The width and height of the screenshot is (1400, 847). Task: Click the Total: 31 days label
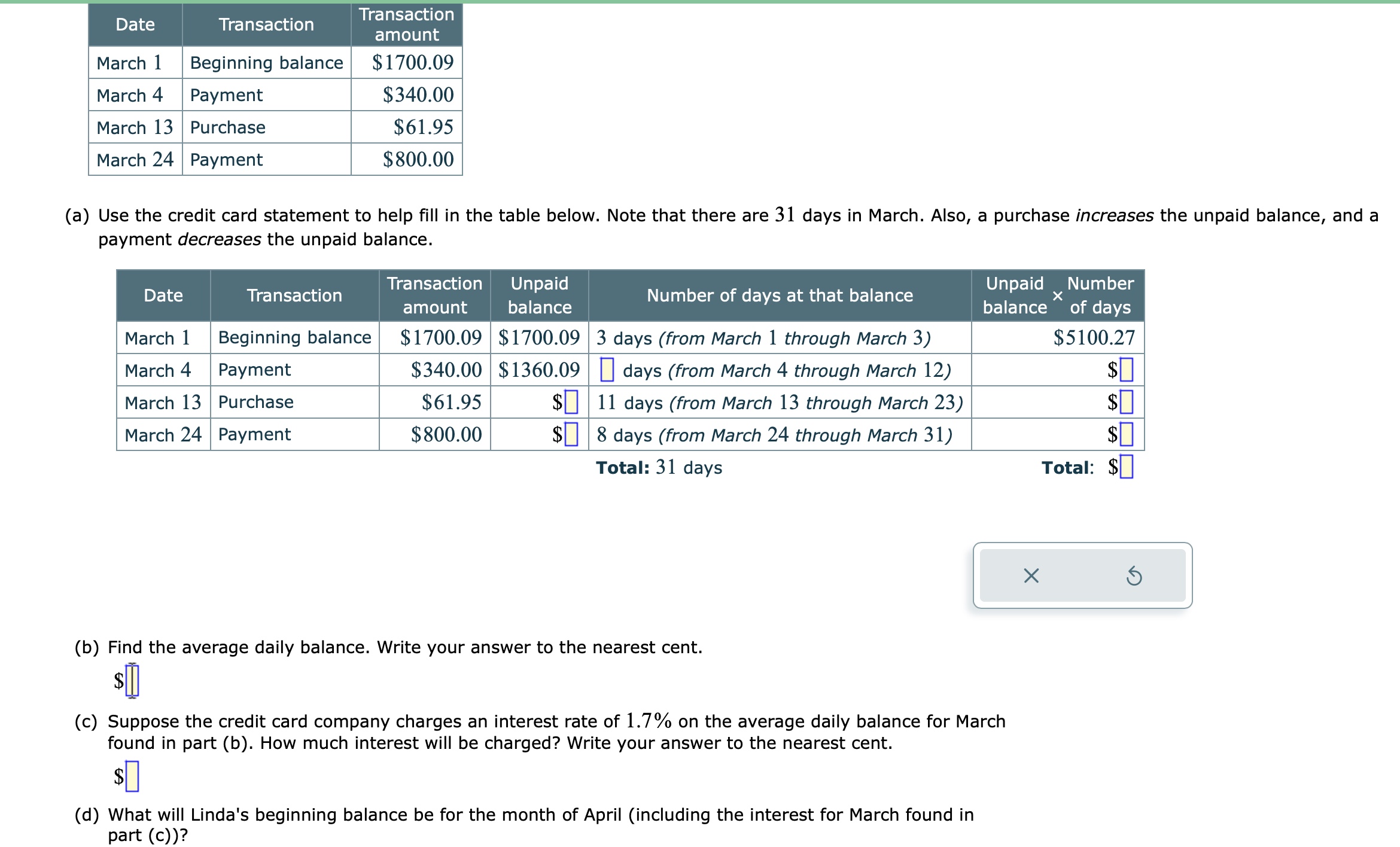659,468
